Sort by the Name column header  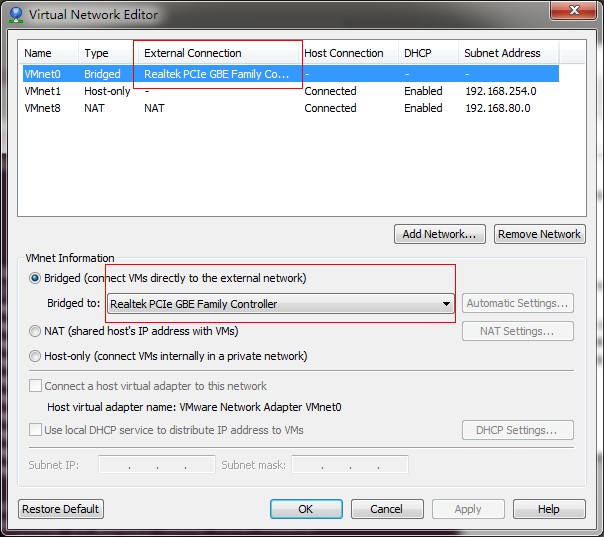pyautogui.click(x=49, y=53)
